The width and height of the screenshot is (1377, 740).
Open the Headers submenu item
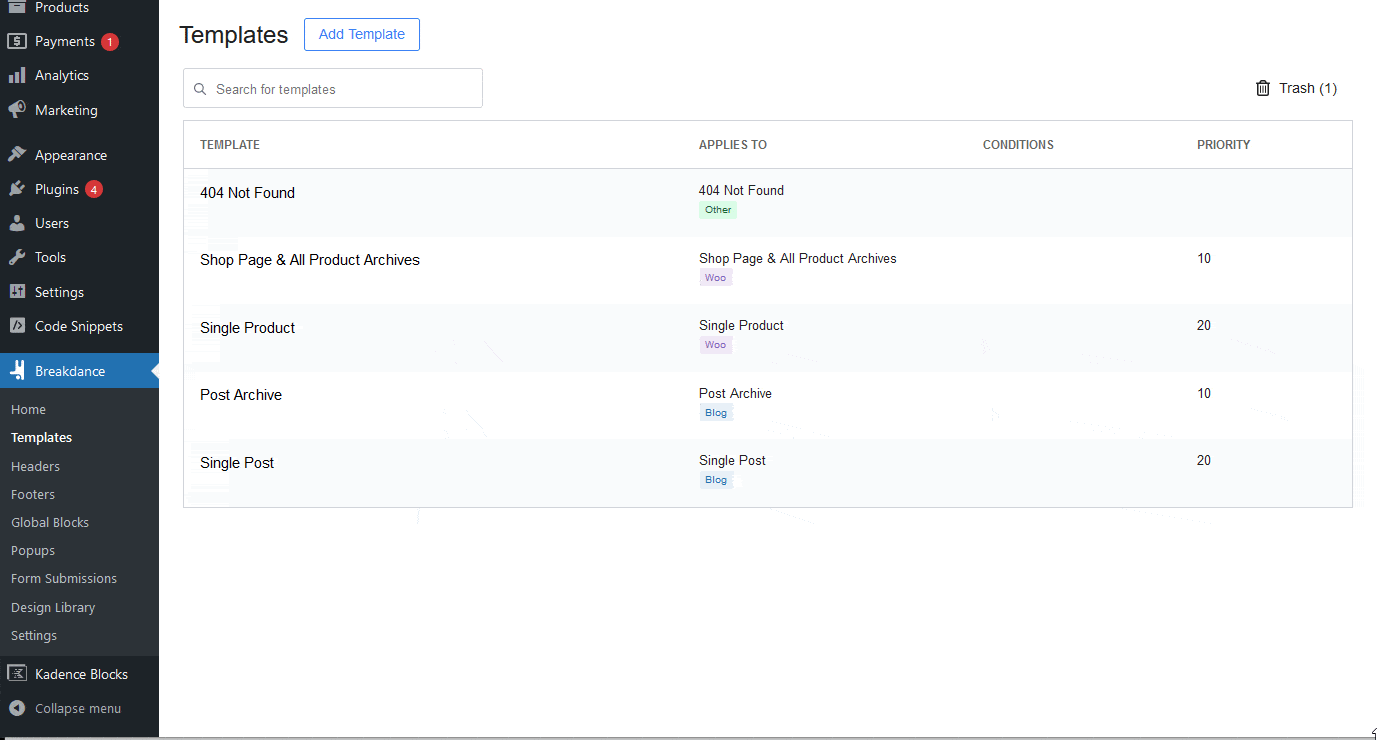pos(35,466)
